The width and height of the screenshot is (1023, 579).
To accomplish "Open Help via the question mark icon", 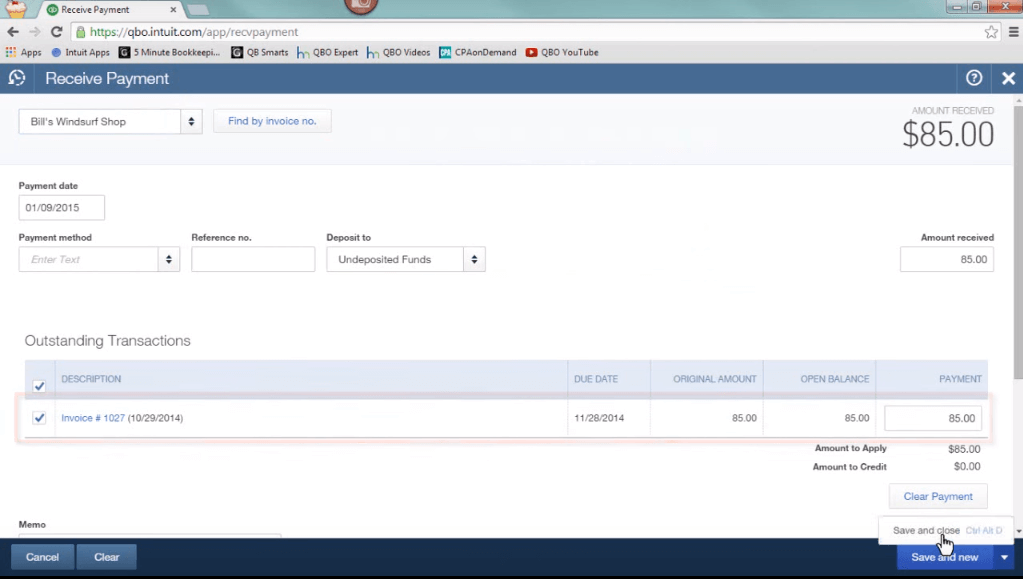I will [973, 78].
